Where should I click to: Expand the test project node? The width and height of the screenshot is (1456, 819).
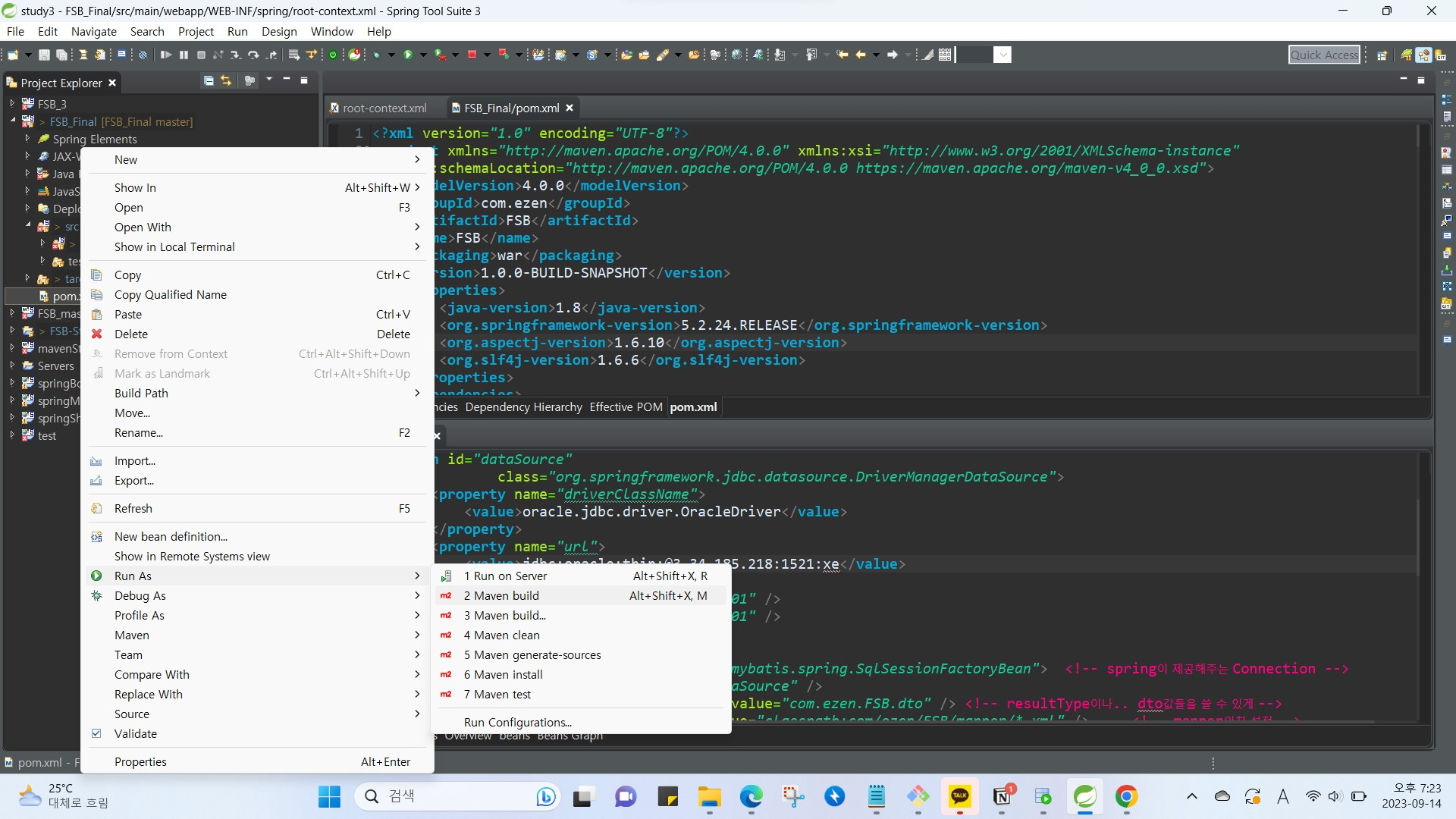pyautogui.click(x=12, y=435)
